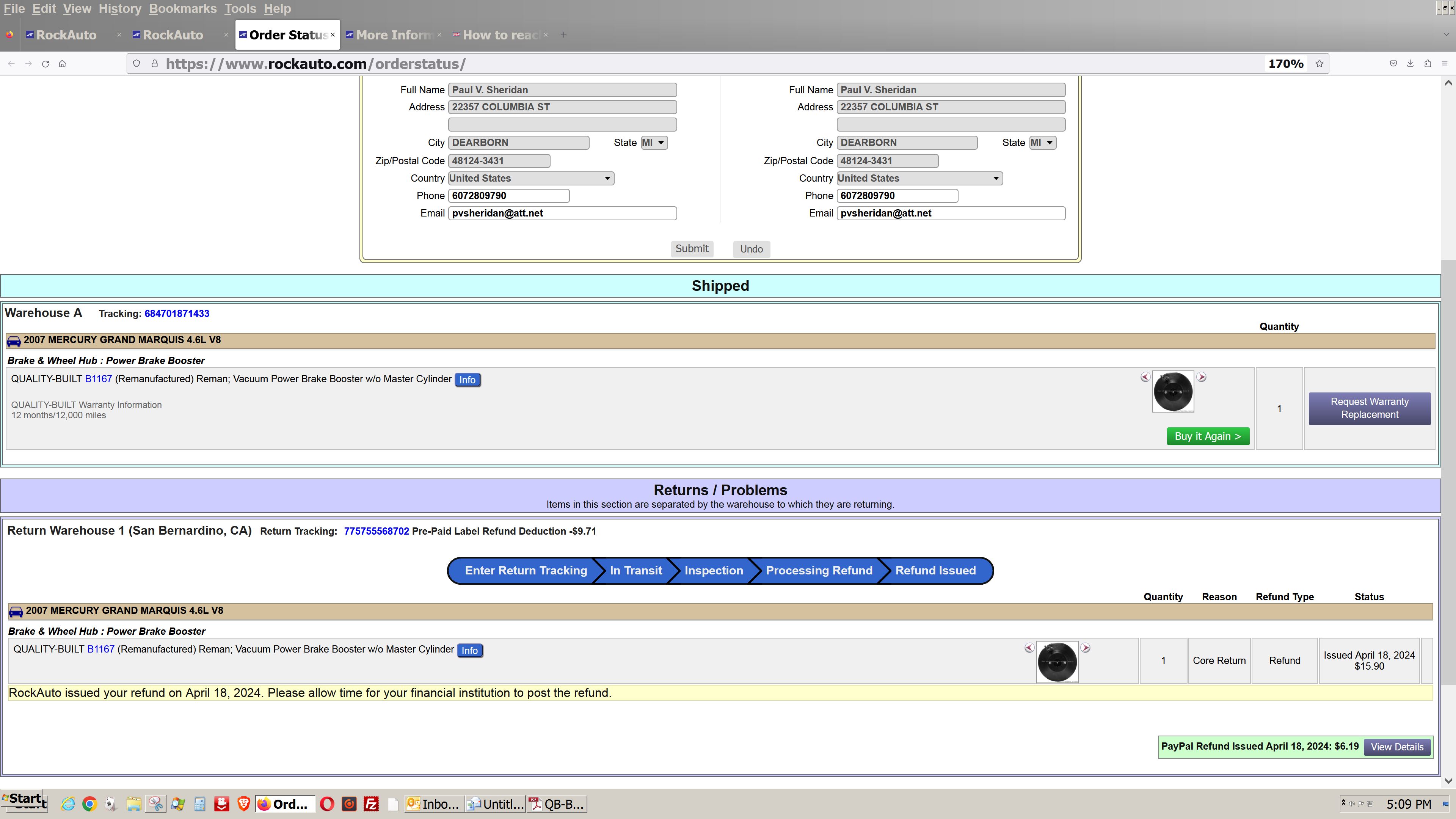Expand the billing Country dropdown
This screenshot has width=1456, height=819.
(x=531, y=179)
